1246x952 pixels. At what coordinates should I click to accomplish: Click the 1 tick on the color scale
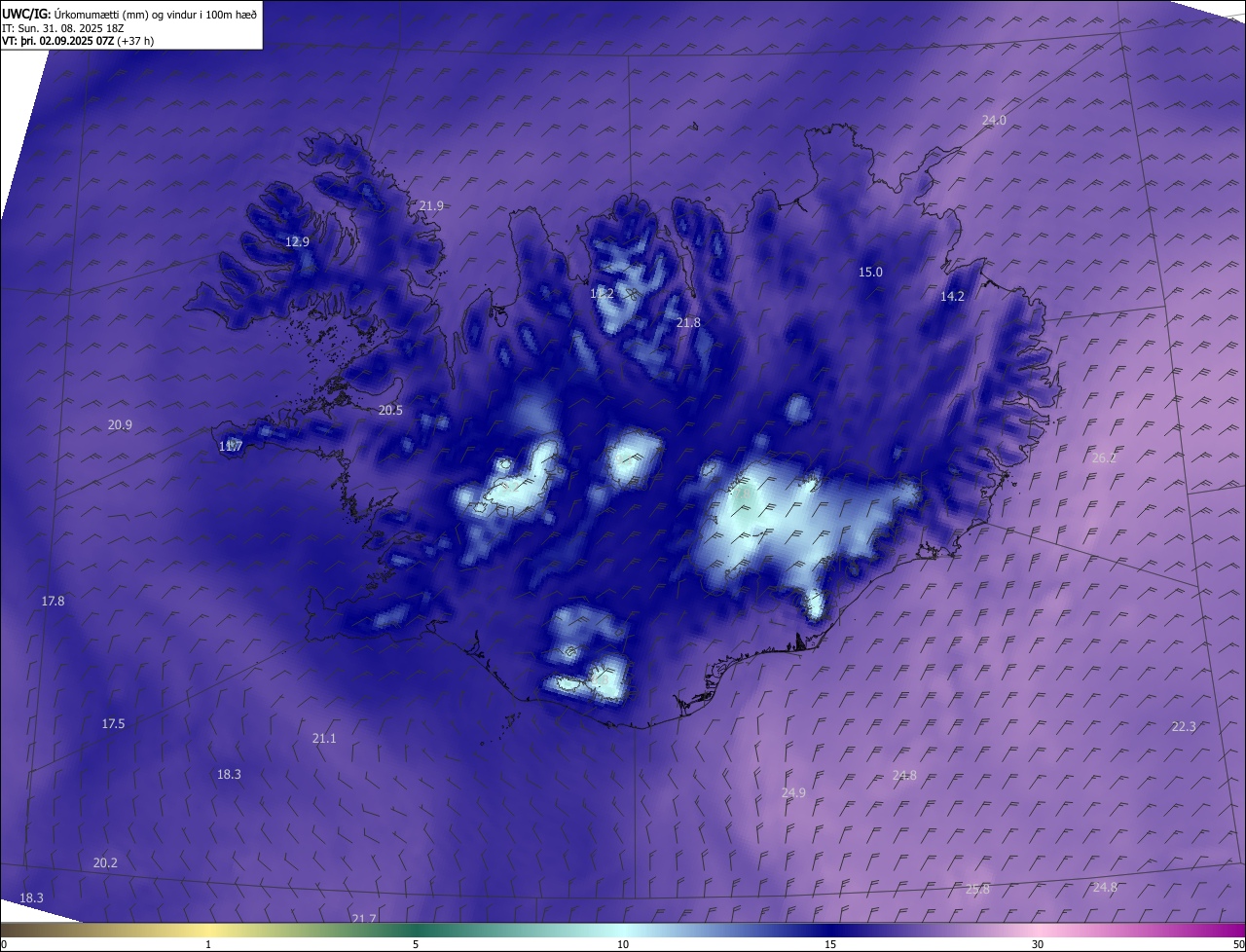click(x=208, y=944)
